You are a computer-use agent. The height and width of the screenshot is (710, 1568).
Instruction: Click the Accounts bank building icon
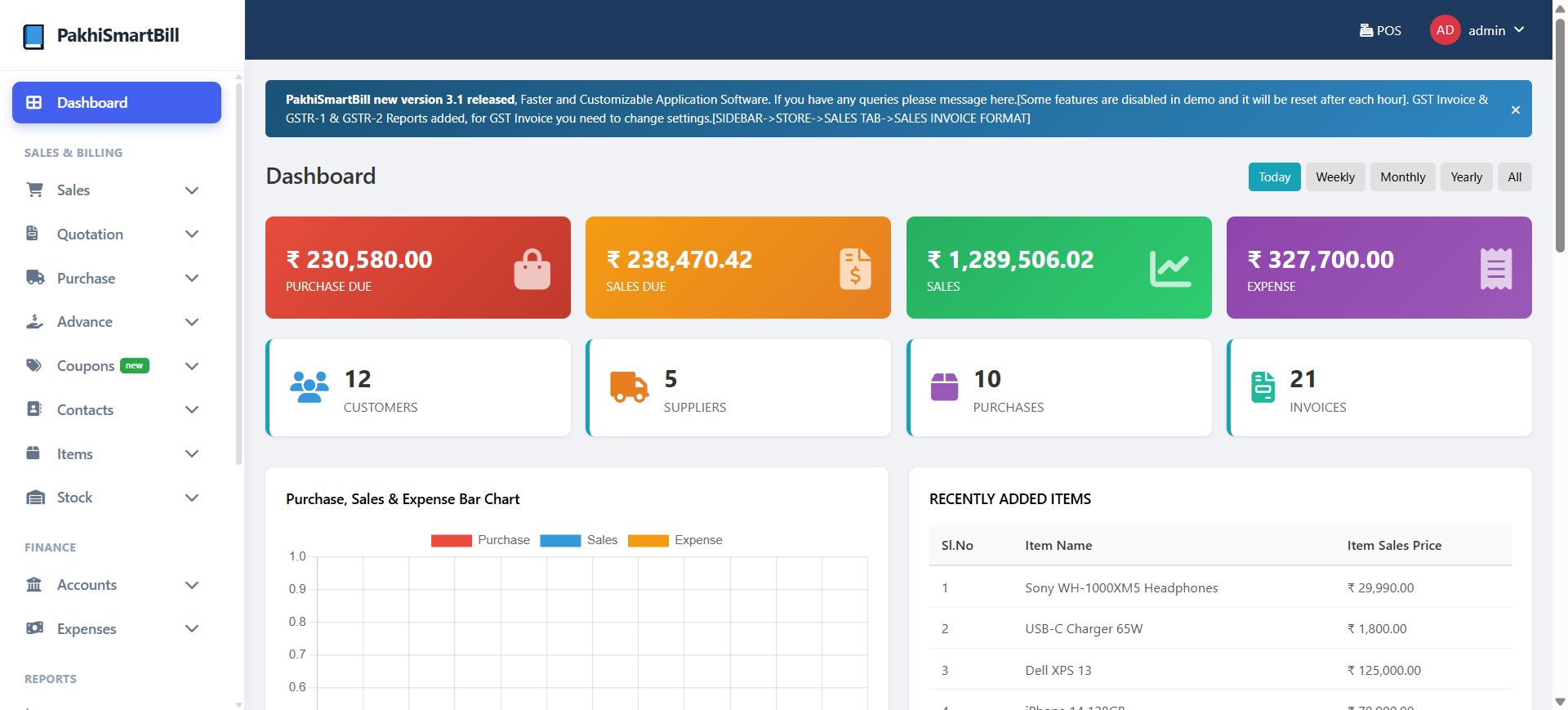(x=34, y=584)
